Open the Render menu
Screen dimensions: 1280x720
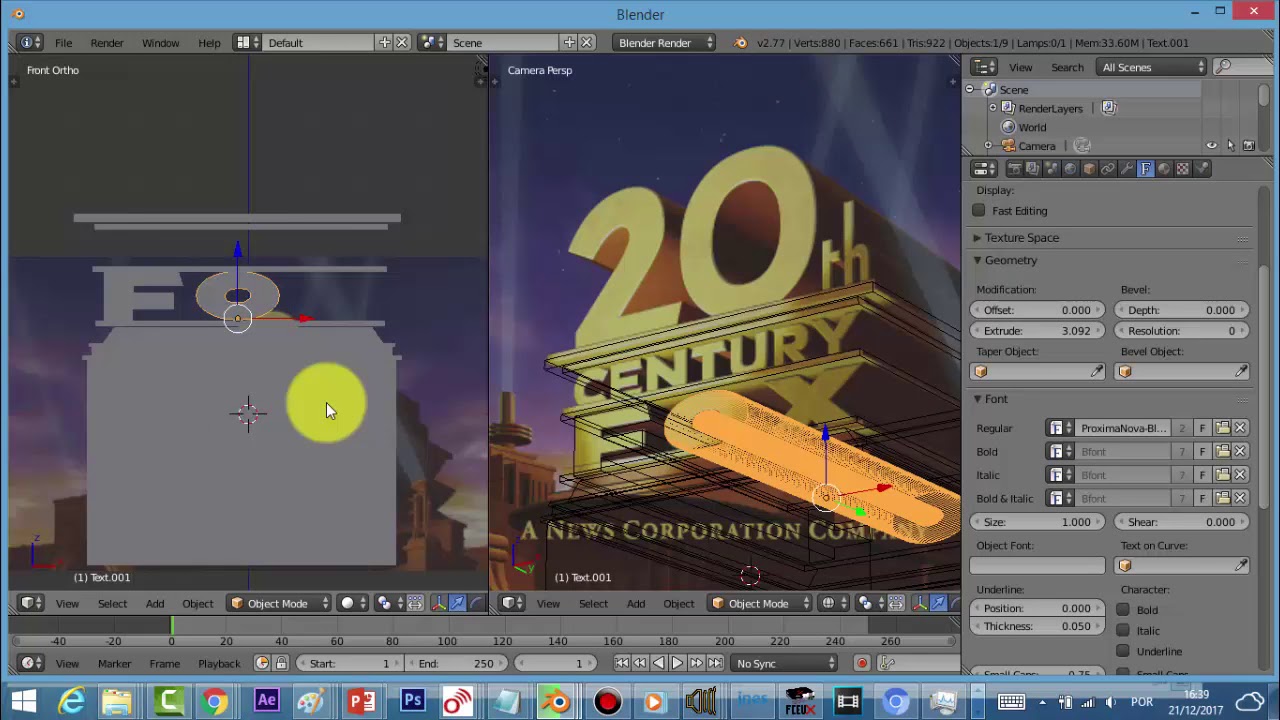107,43
